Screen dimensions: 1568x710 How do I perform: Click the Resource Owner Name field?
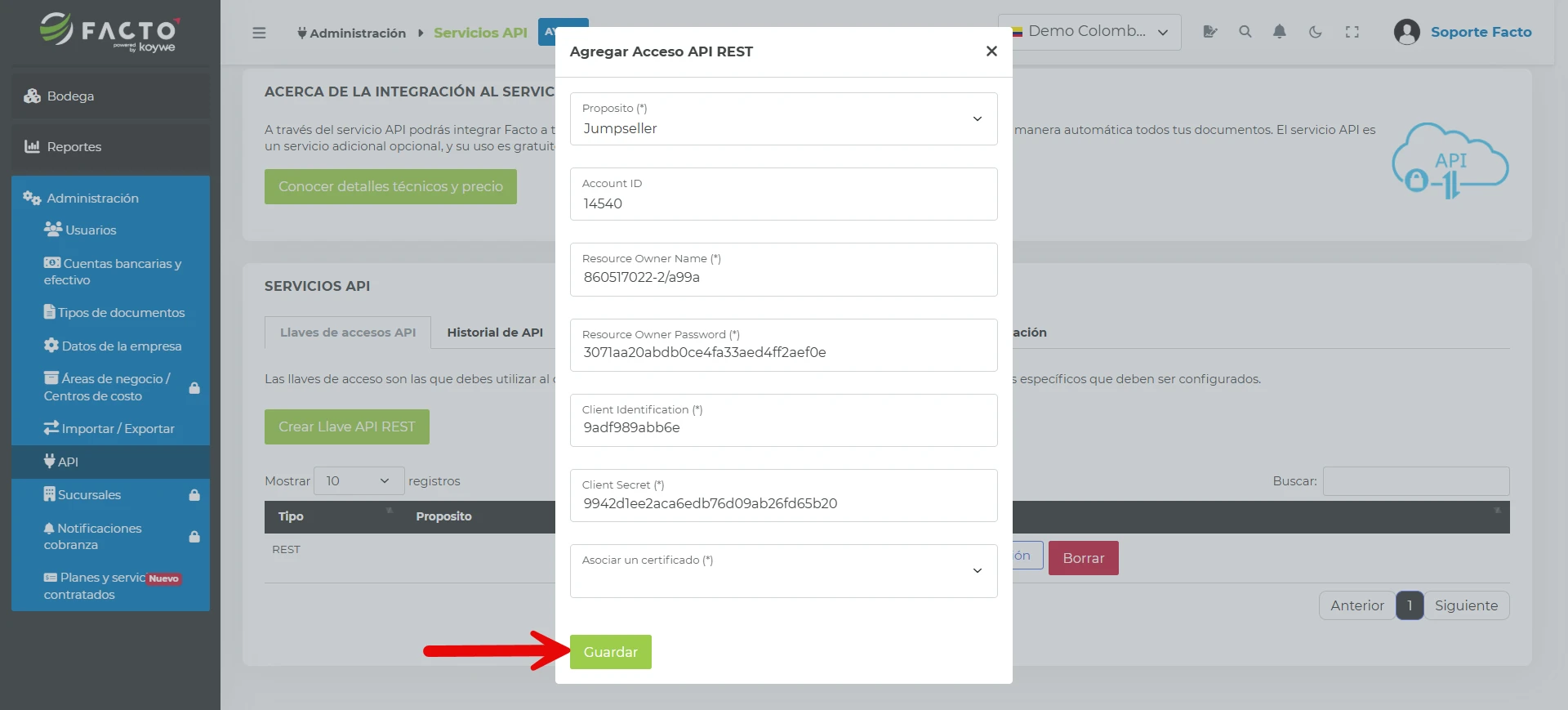783,270
